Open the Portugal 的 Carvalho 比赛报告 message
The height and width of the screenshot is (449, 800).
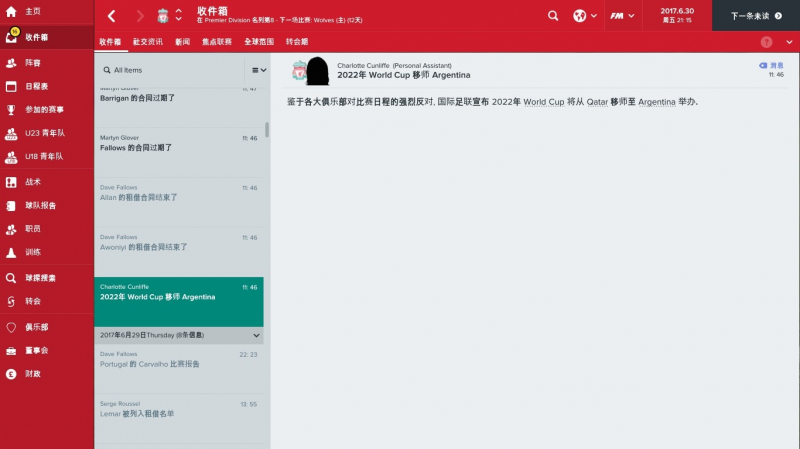[x=179, y=368]
